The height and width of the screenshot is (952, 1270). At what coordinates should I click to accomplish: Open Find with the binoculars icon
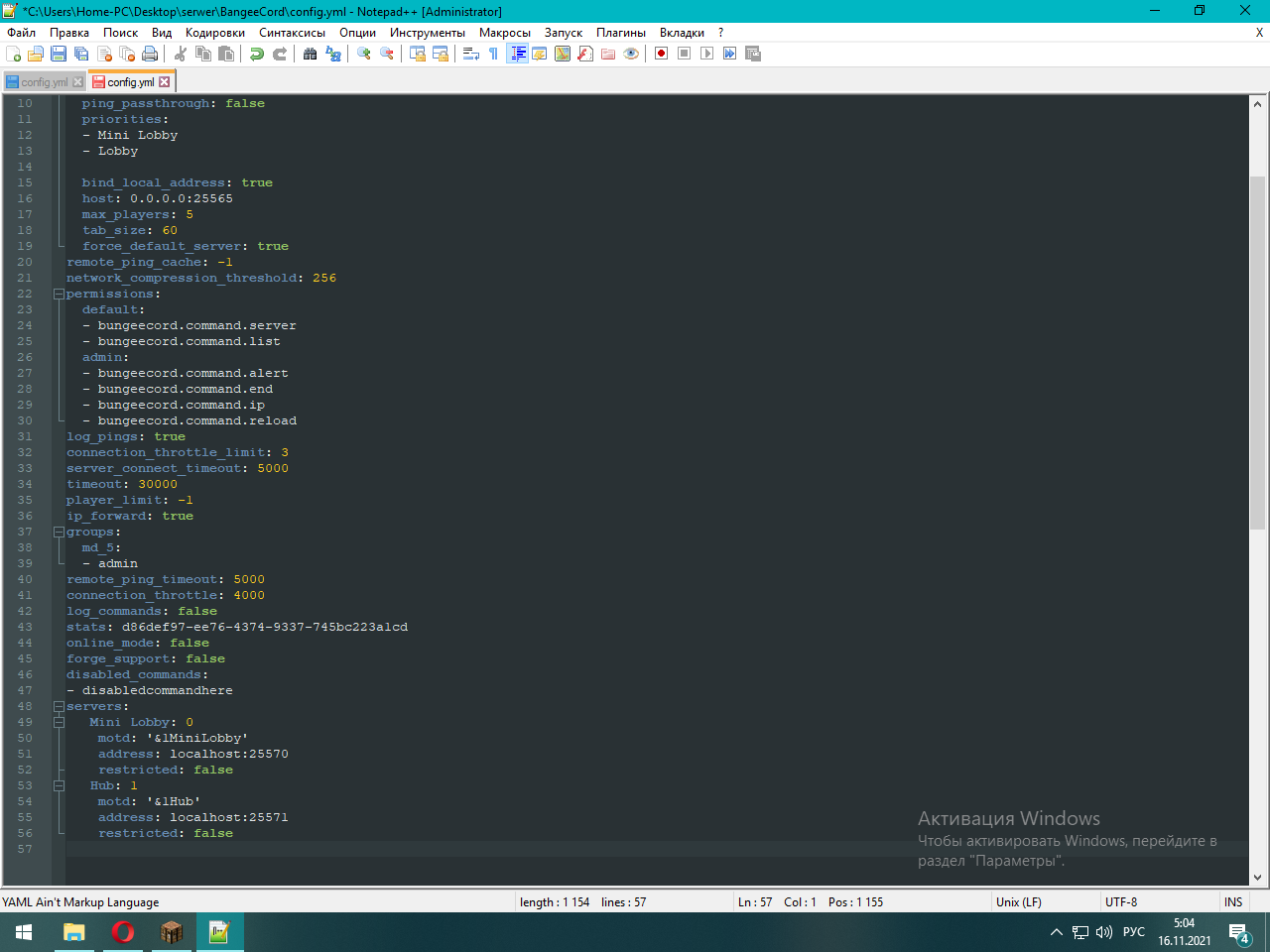pos(311,54)
